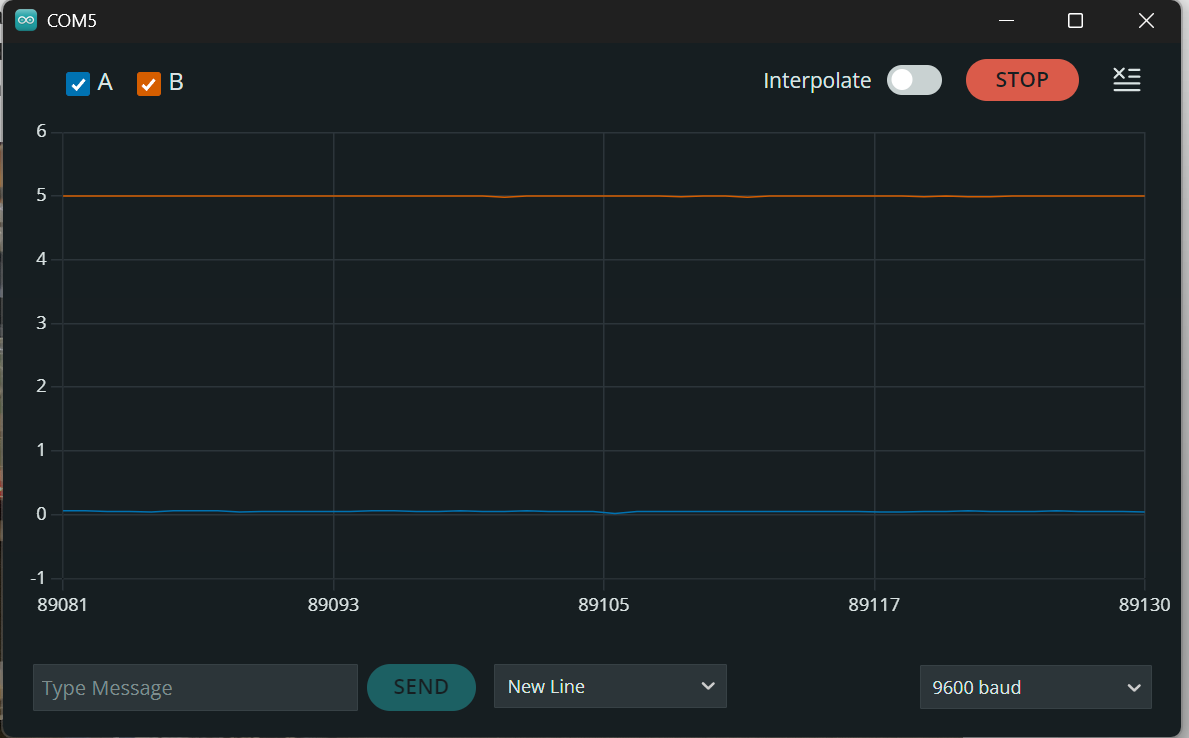Uncheck the orange checkbox for variable B

coord(149,84)
